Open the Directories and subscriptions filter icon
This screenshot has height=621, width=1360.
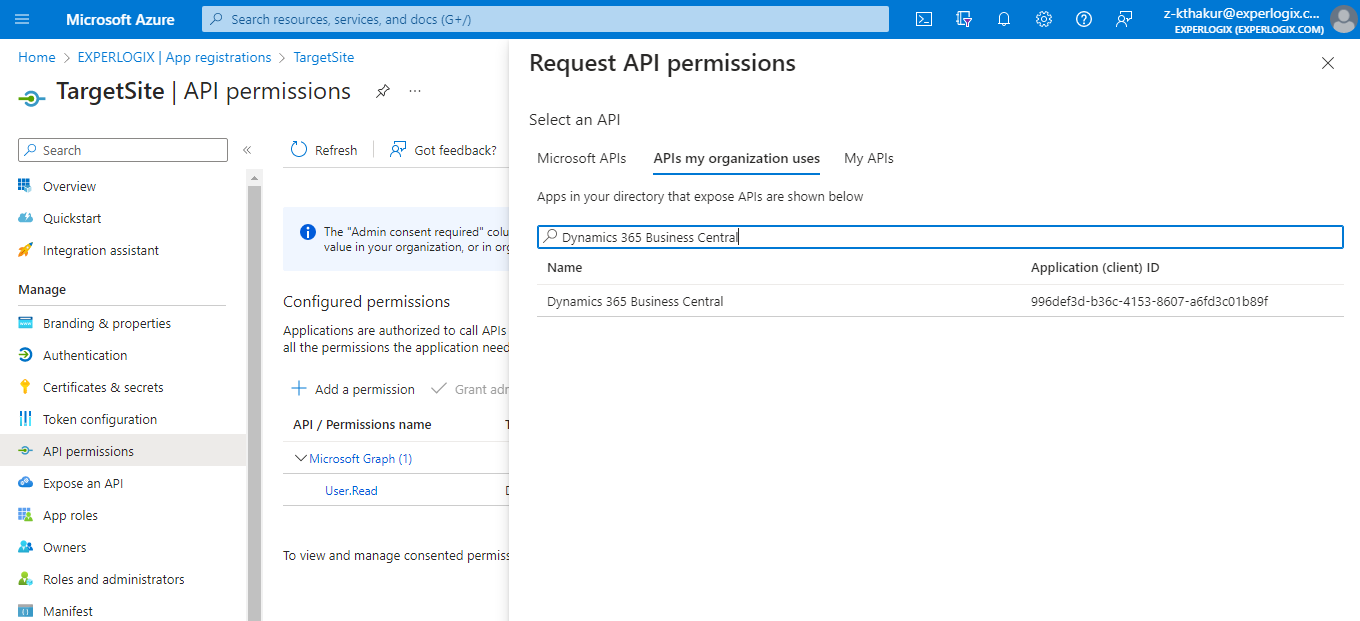[x=964, y=19]
